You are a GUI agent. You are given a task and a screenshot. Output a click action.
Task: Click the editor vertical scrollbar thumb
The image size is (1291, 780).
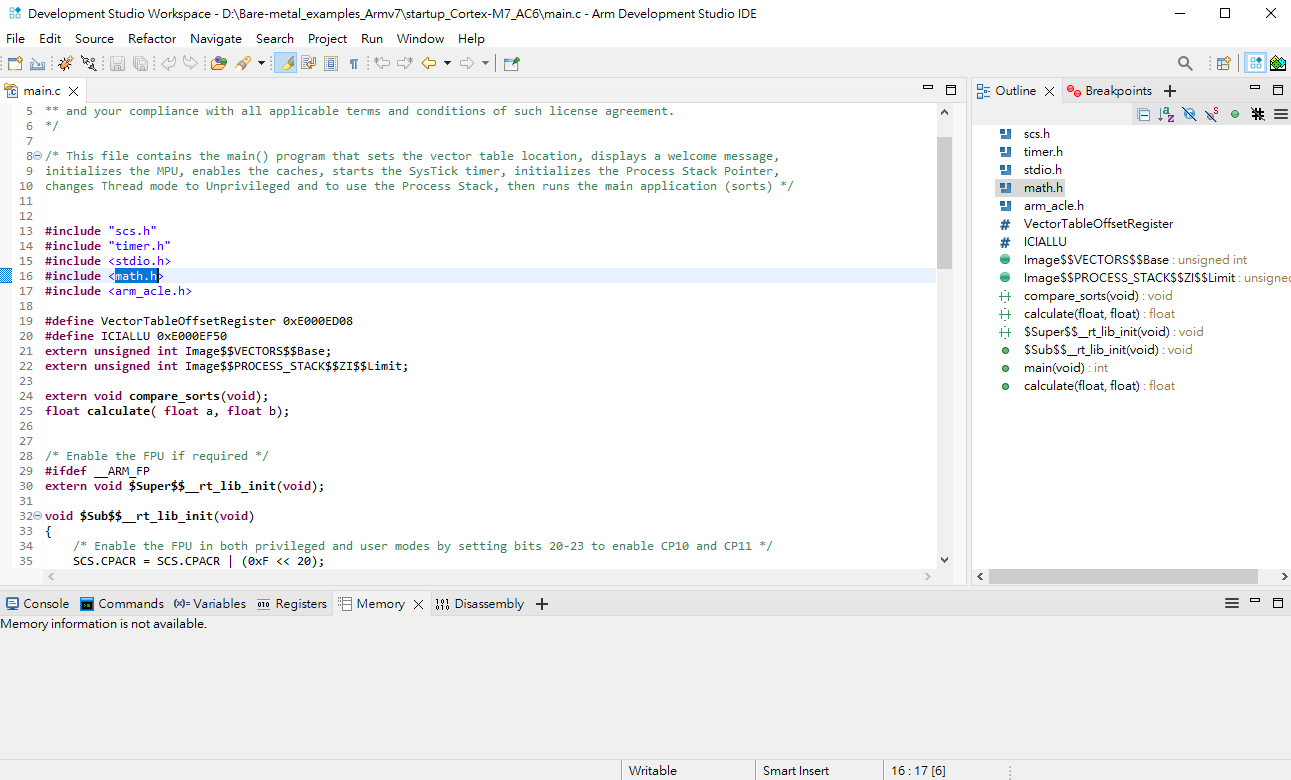tap(944, 203)
